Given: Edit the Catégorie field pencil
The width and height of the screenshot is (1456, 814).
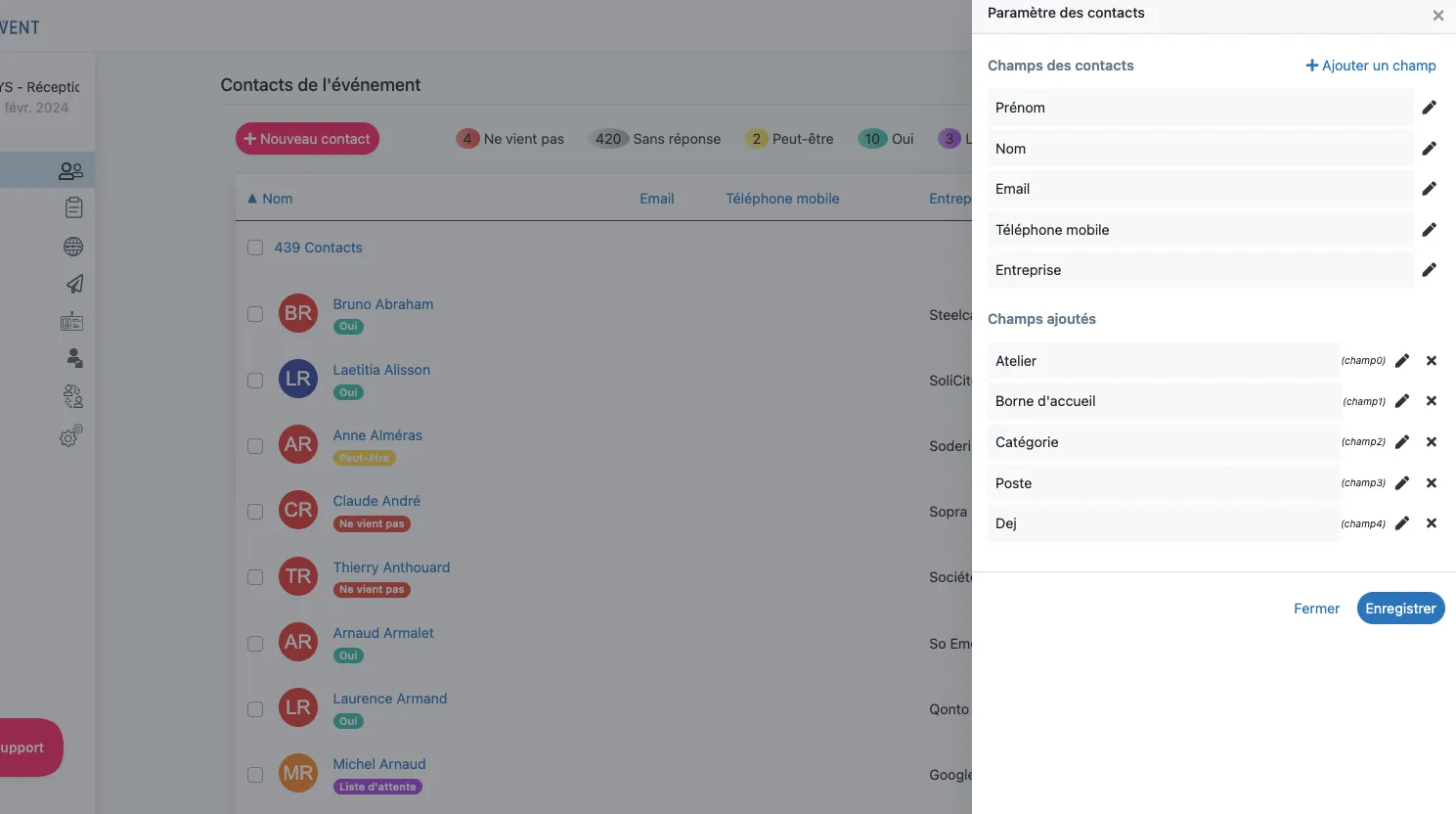Looking at the screenshot, I should coord(1401,442).
